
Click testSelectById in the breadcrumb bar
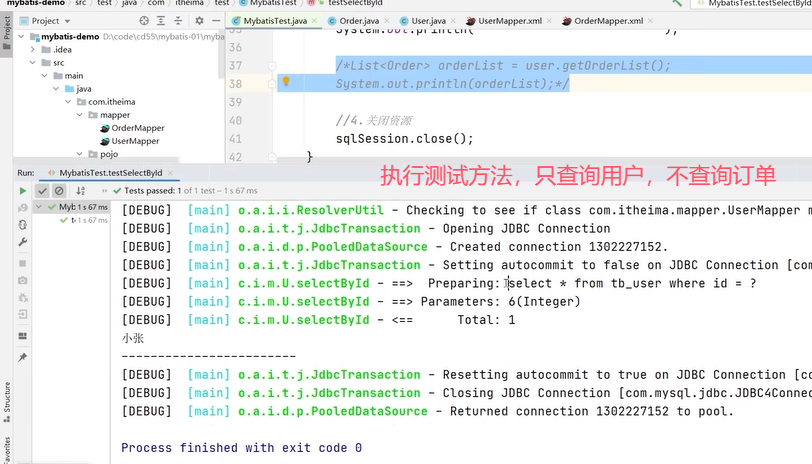pyautogui.click(x=355, y=3)
